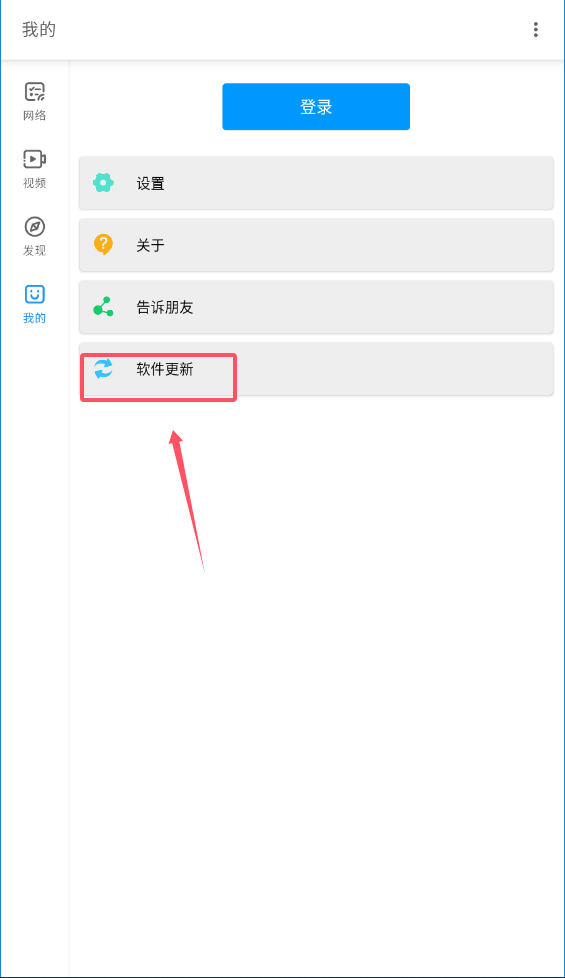Click the red arrow annotation below 软件更新

point(186,501)
